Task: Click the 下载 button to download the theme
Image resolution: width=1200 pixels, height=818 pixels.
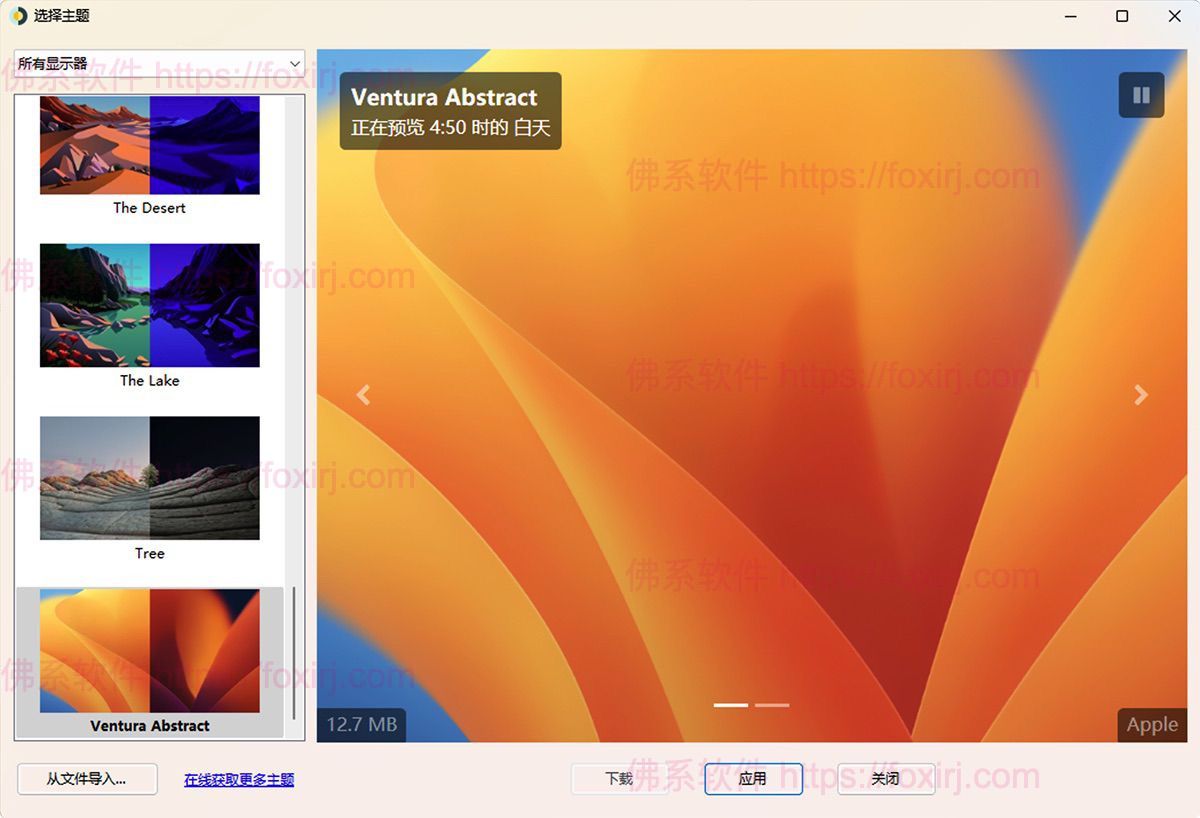Action: 620,779
